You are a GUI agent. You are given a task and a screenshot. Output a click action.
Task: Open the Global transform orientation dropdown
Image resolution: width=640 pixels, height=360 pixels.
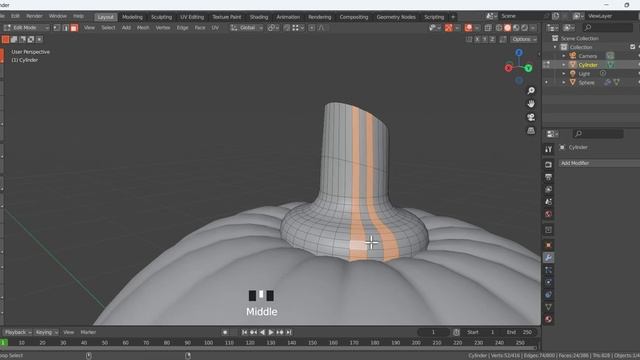click(246, 28)
